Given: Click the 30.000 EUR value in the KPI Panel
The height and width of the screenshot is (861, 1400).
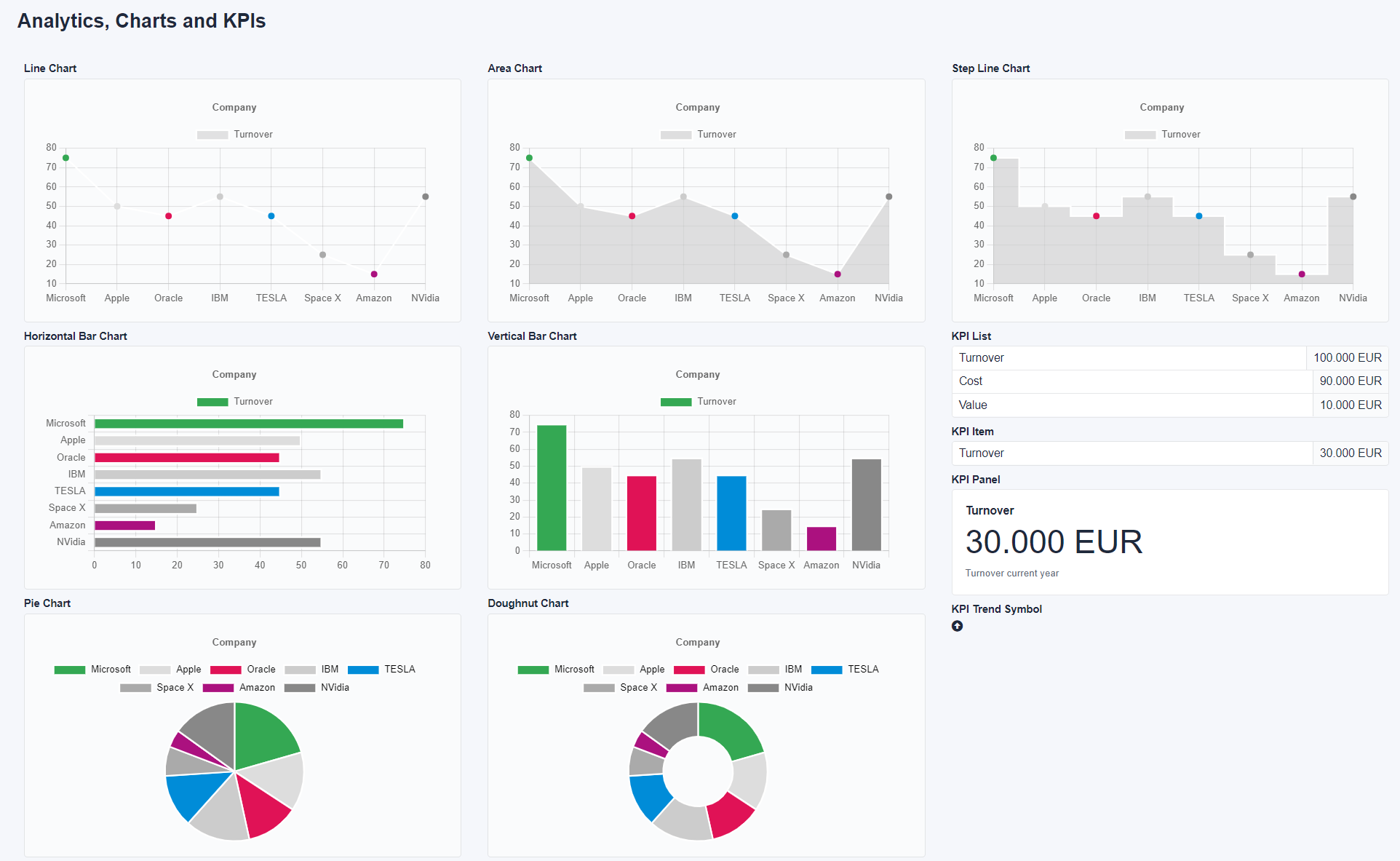Looking at the screenshot, I should [1054, 542].
